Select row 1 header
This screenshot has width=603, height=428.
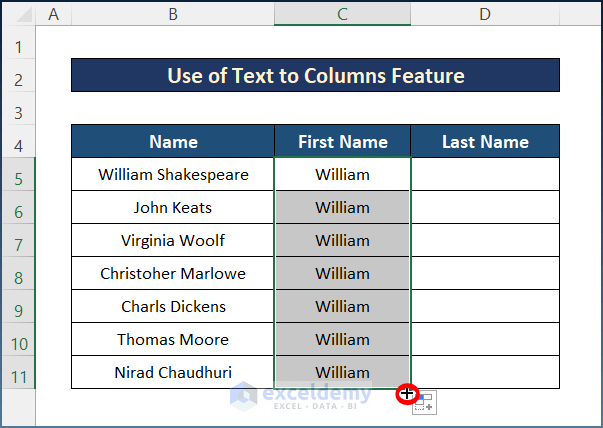coord(18,47)
